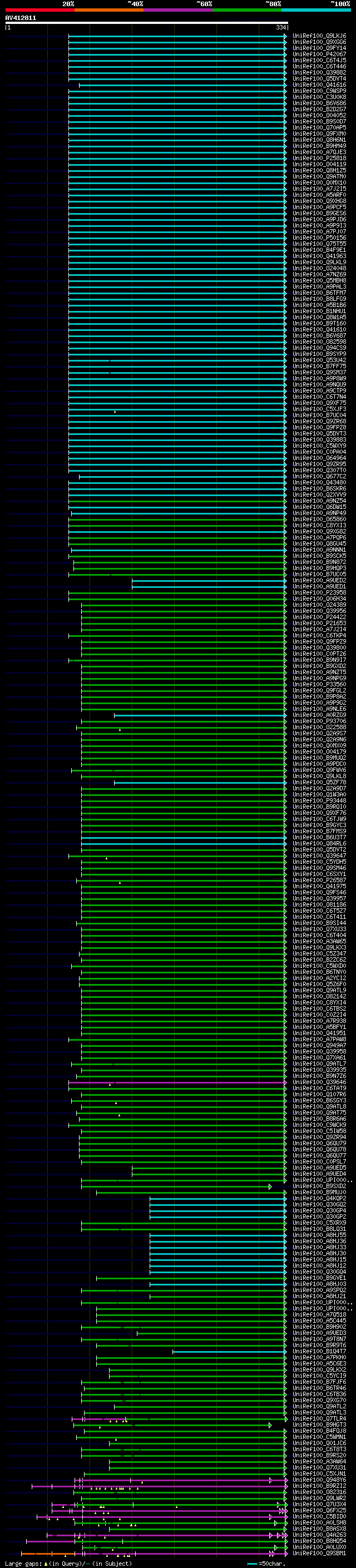
Task: Select label UniRef100_B9RS20
Action: pos(319,1456)
